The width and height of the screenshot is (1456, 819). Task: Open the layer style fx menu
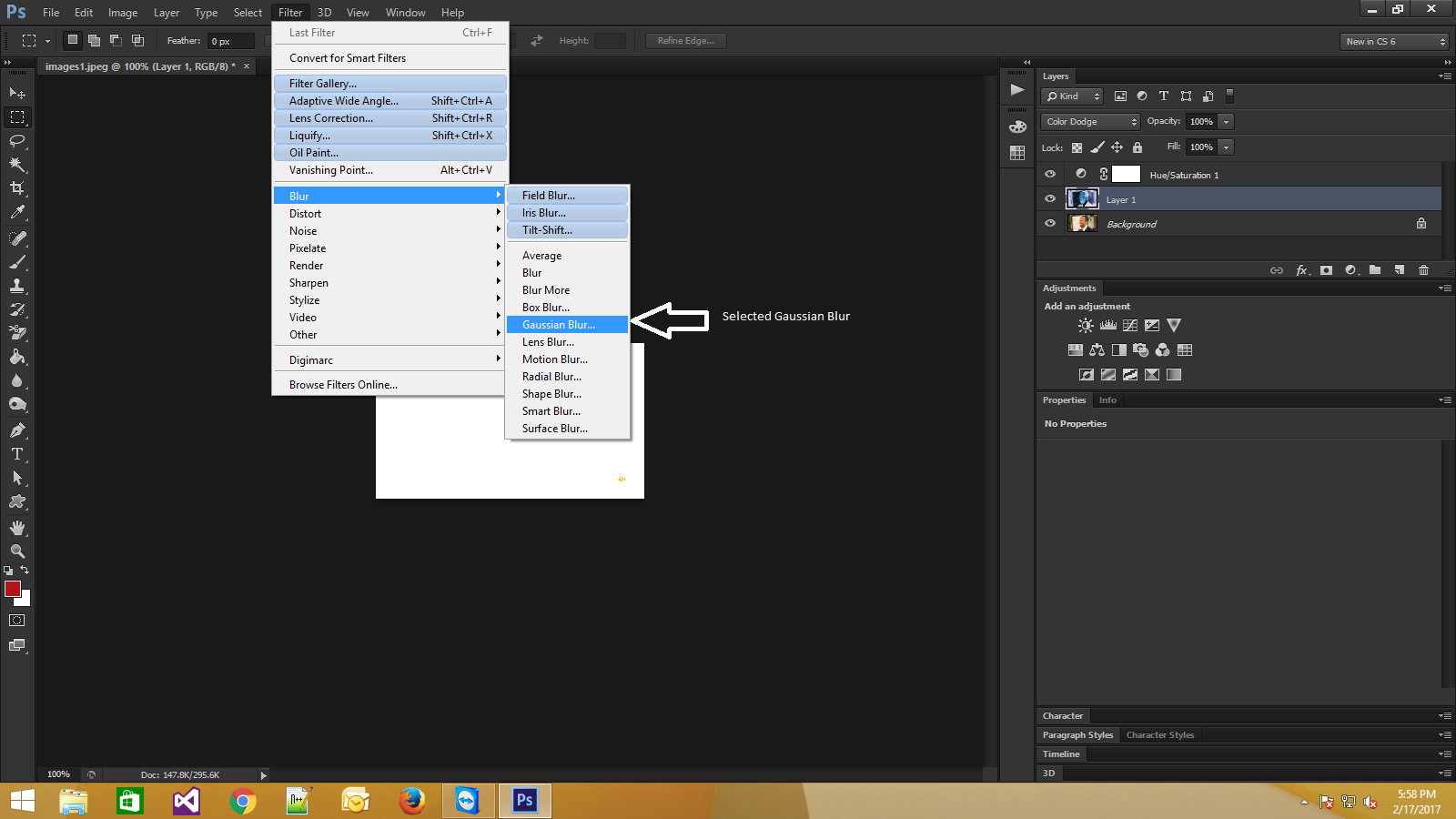click(1302, 270)
